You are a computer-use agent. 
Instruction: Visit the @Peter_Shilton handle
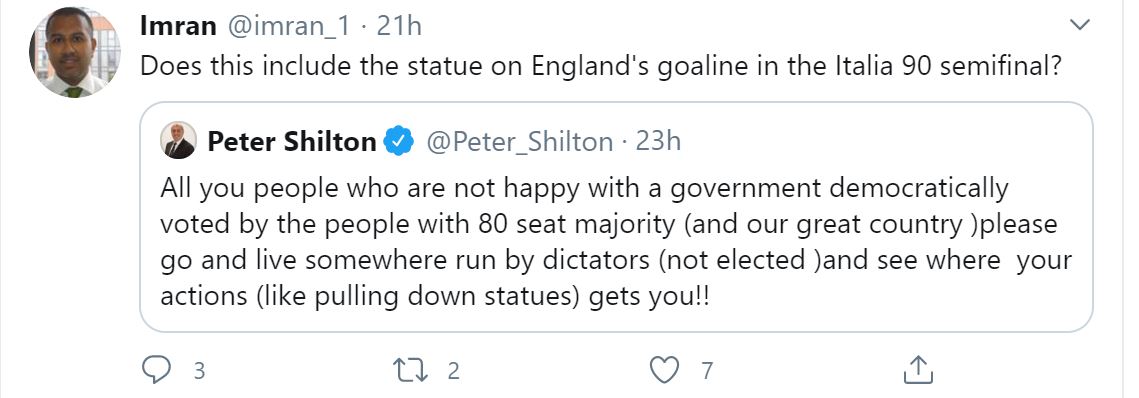click(x=519, y=142)
